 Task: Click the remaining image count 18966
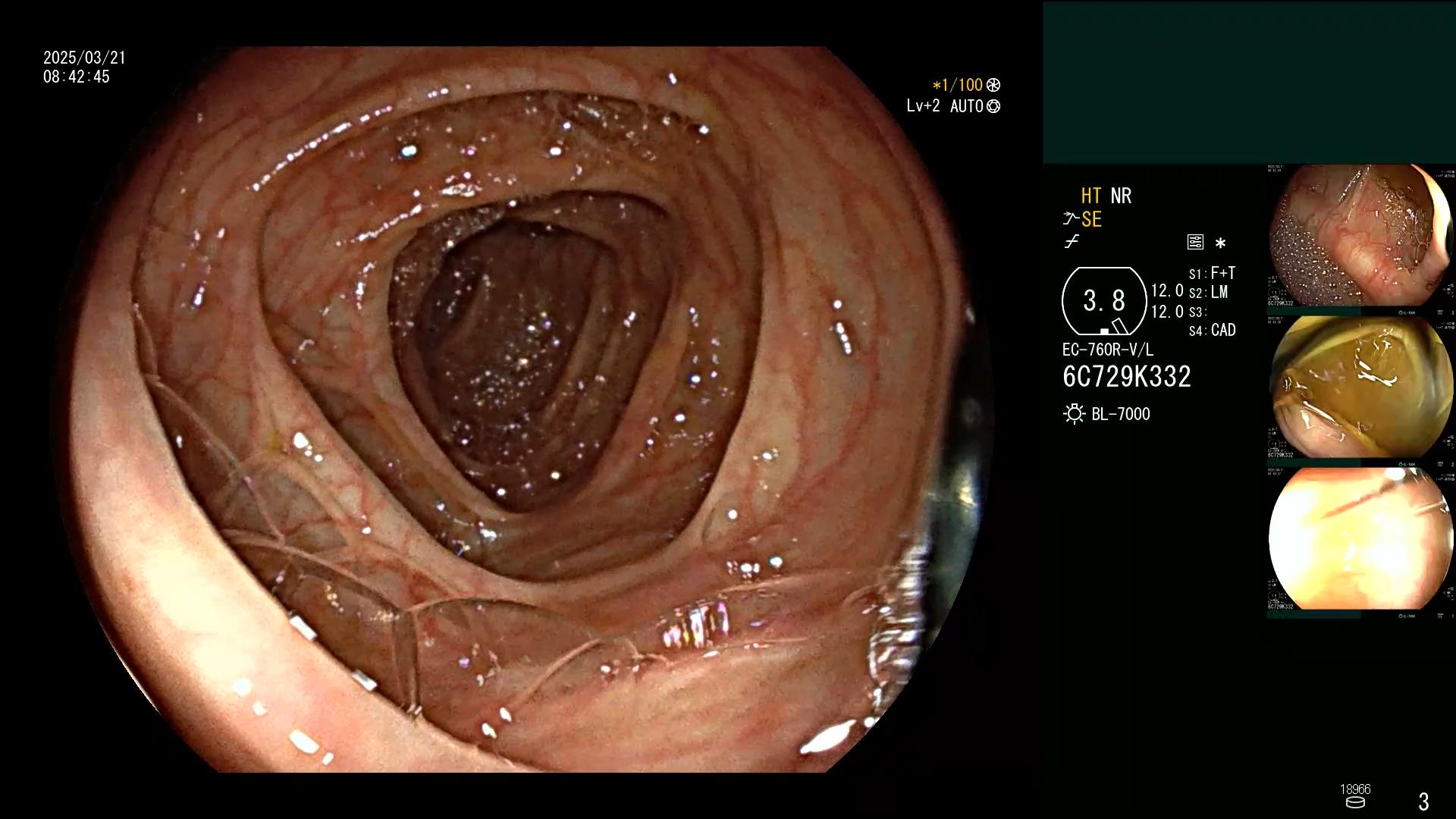[x=1355, y=789]
